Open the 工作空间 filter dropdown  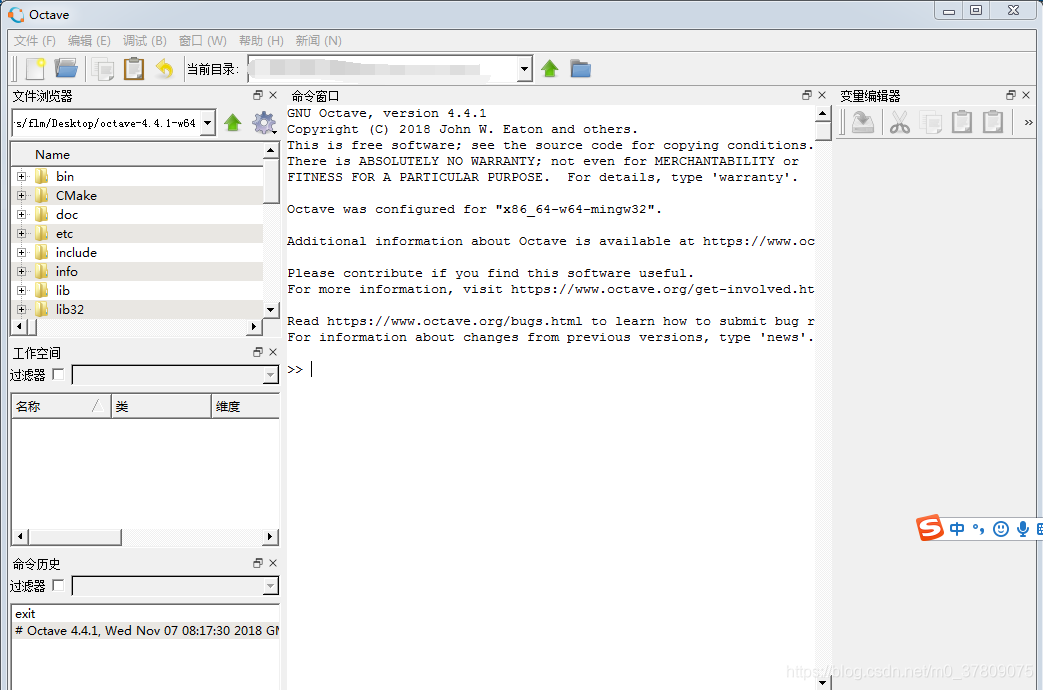[x=270, y=375]
